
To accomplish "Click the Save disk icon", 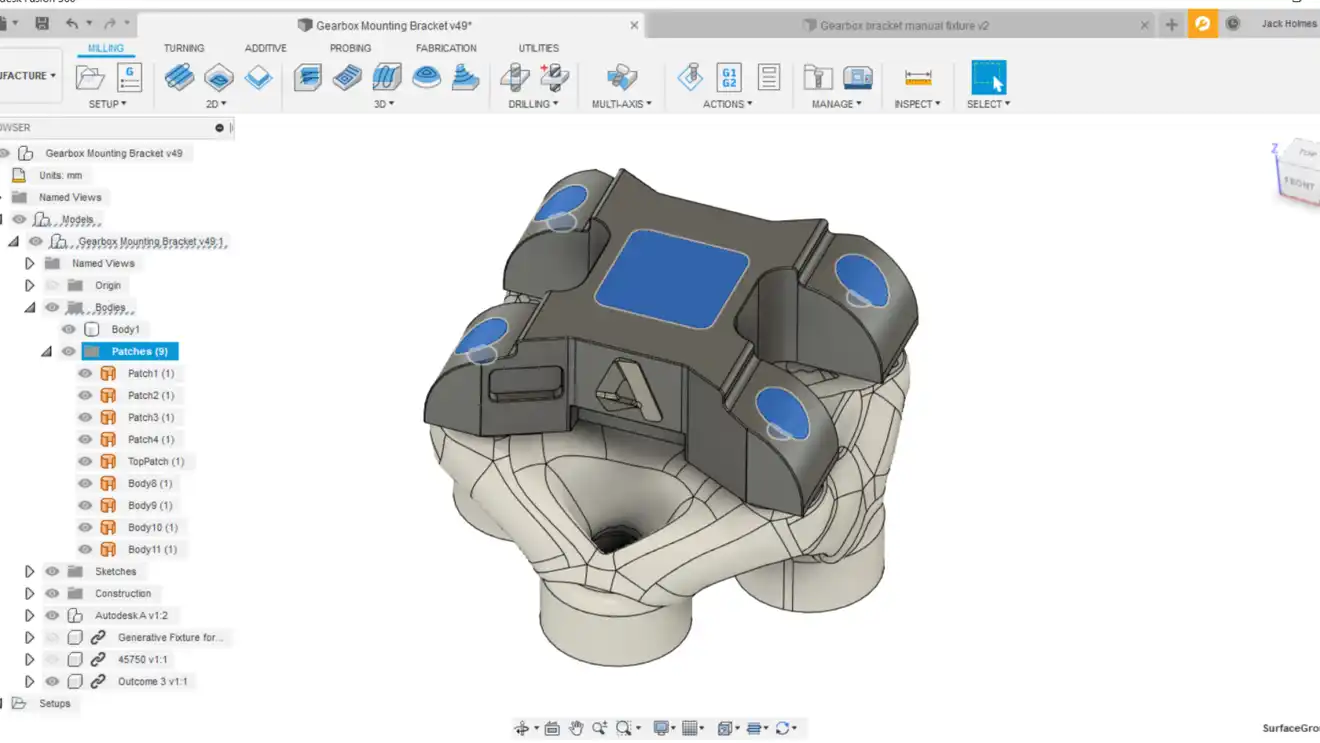I will click(42, 23).
